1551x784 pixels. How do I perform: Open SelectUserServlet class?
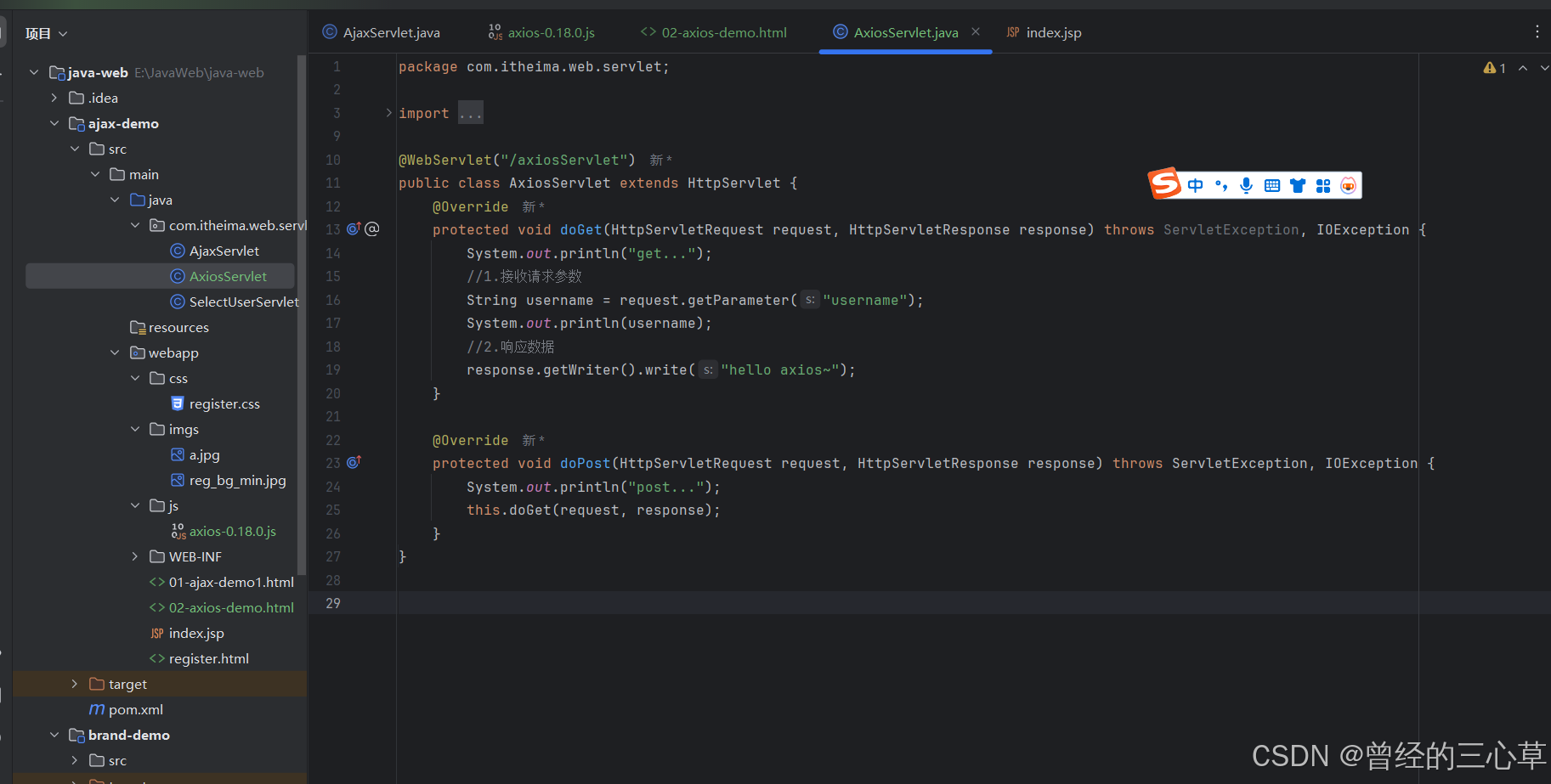[x=235, y=302]
